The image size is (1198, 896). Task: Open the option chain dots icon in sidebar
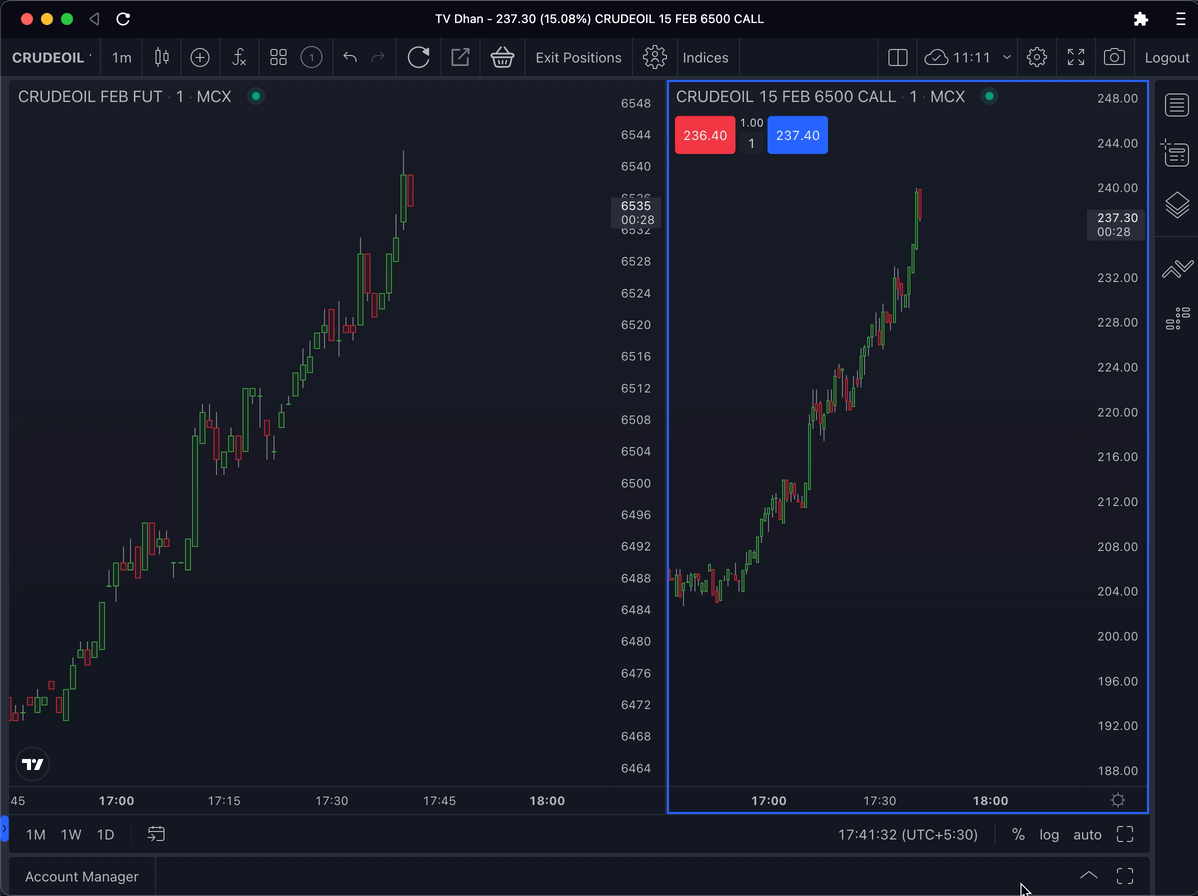1177,318
